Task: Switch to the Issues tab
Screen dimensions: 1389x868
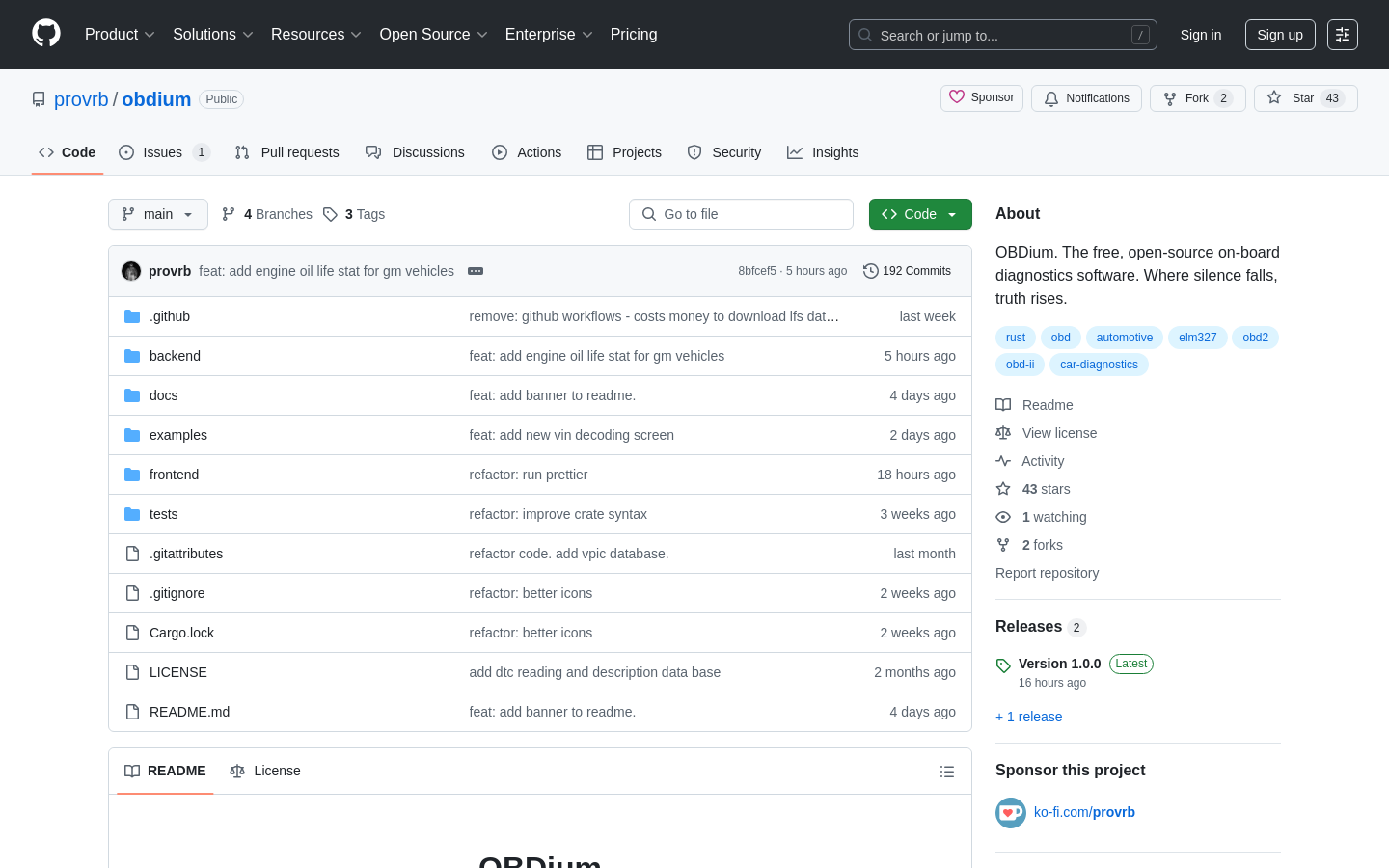Action: [x=164, y=152]
